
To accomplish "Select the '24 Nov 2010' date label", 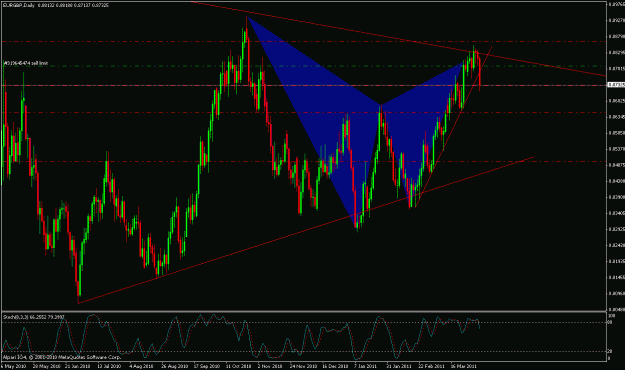I will point(303,366).
